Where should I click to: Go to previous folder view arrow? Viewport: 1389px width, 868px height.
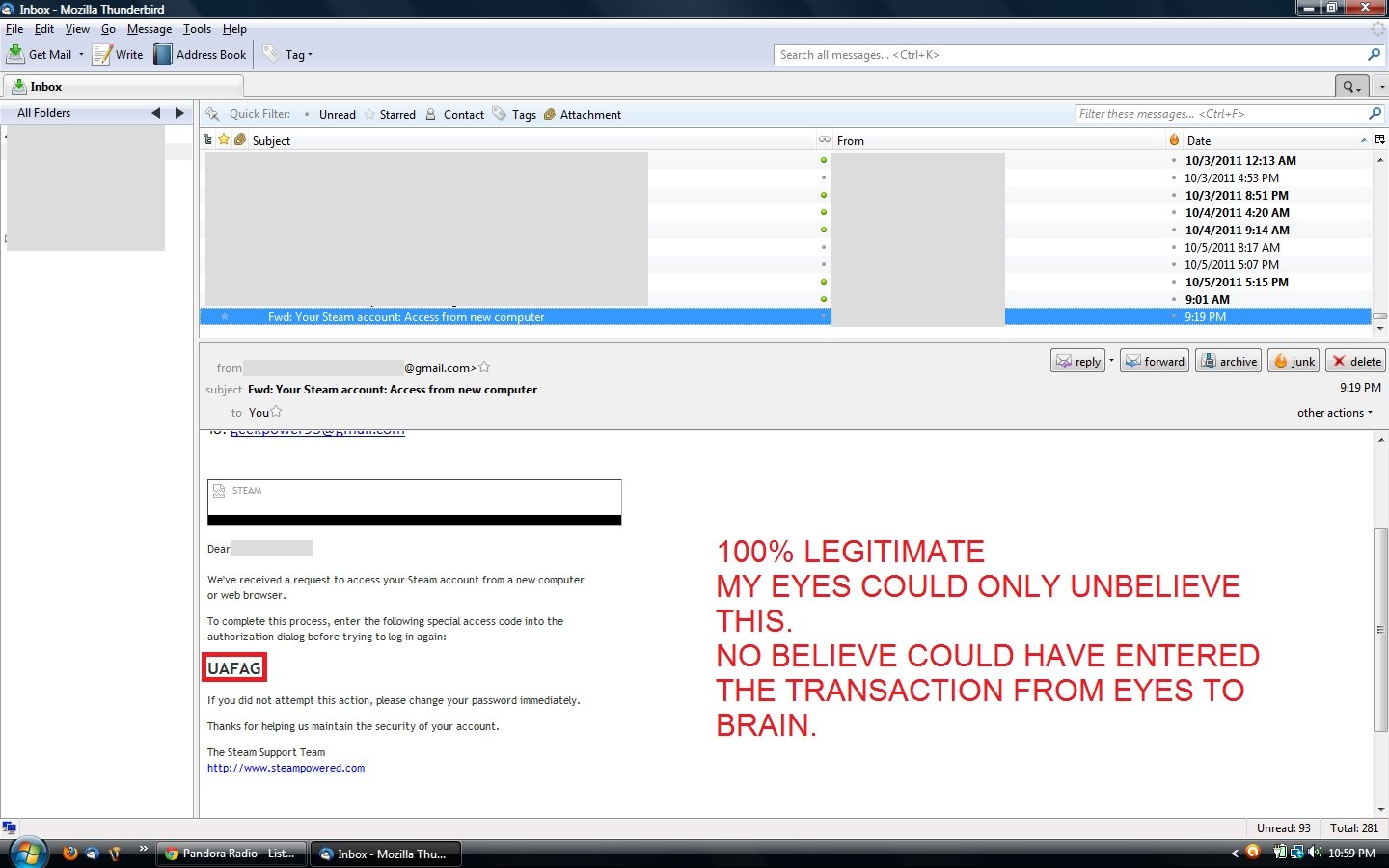click(156, 113)
